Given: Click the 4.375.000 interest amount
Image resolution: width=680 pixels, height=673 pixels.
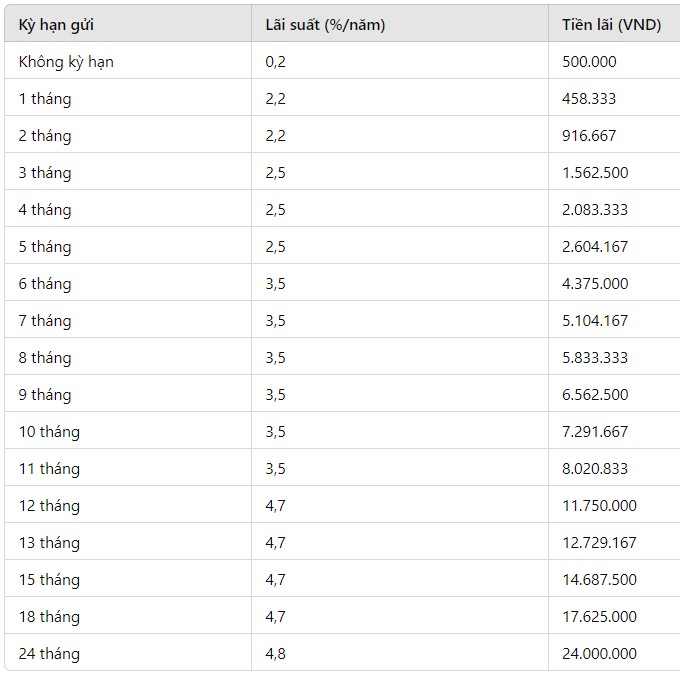Looking at the screenshot, I should tap(595, 284).
